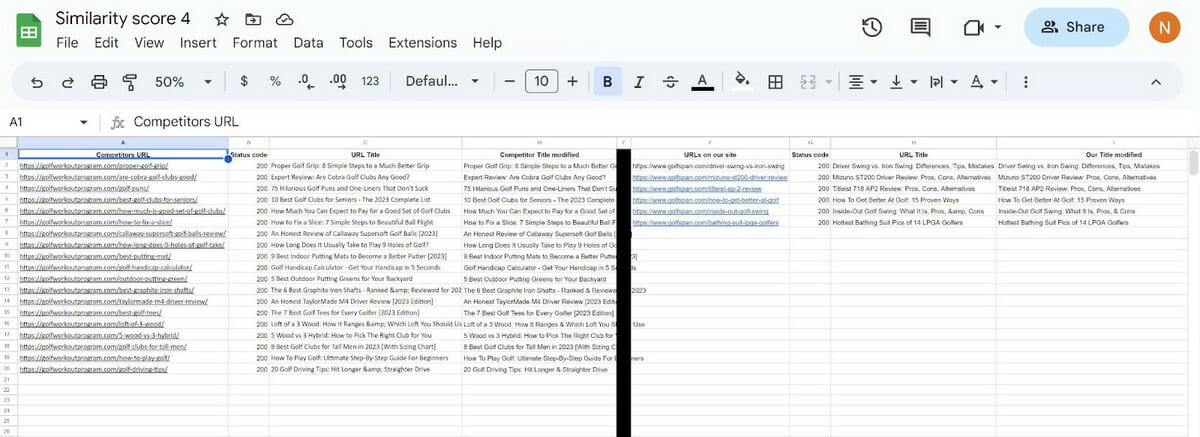The width and height of the screenshot is (1200, 437).
Task: Select the Competitors URL header cell
Action: pos(123,155)
